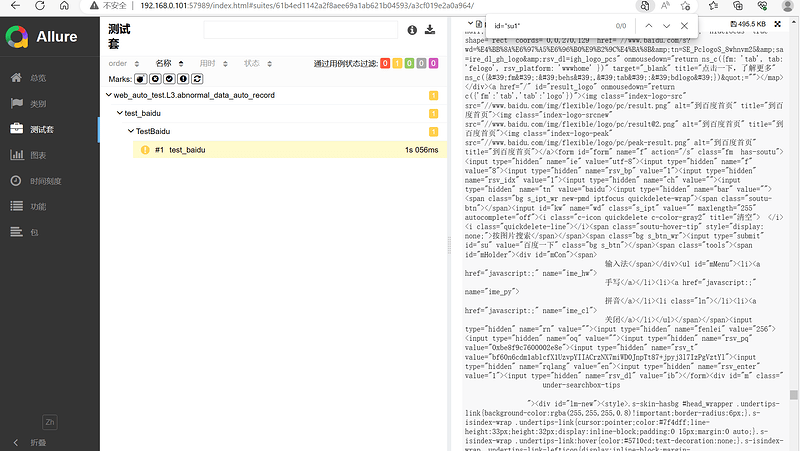Click the count badge of TestBaidu row
Image resolution: width=800 pixels, height=451 pixels.
[x=433, y=132]
